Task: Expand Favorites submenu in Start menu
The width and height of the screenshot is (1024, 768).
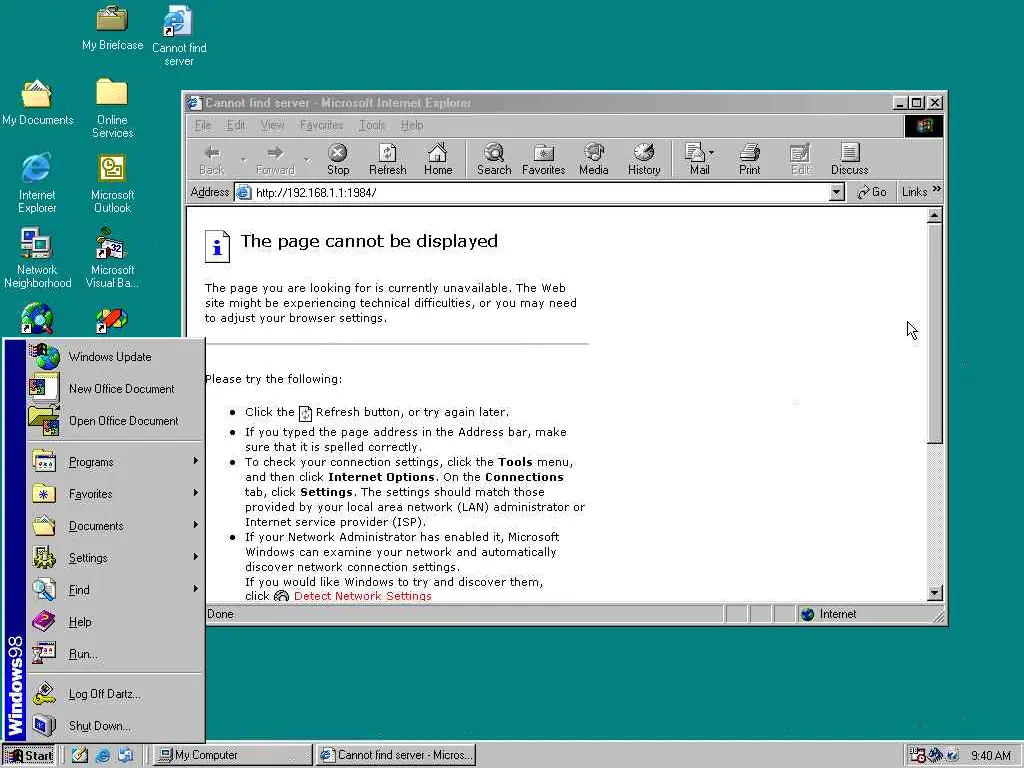Action: coord(115,494)
